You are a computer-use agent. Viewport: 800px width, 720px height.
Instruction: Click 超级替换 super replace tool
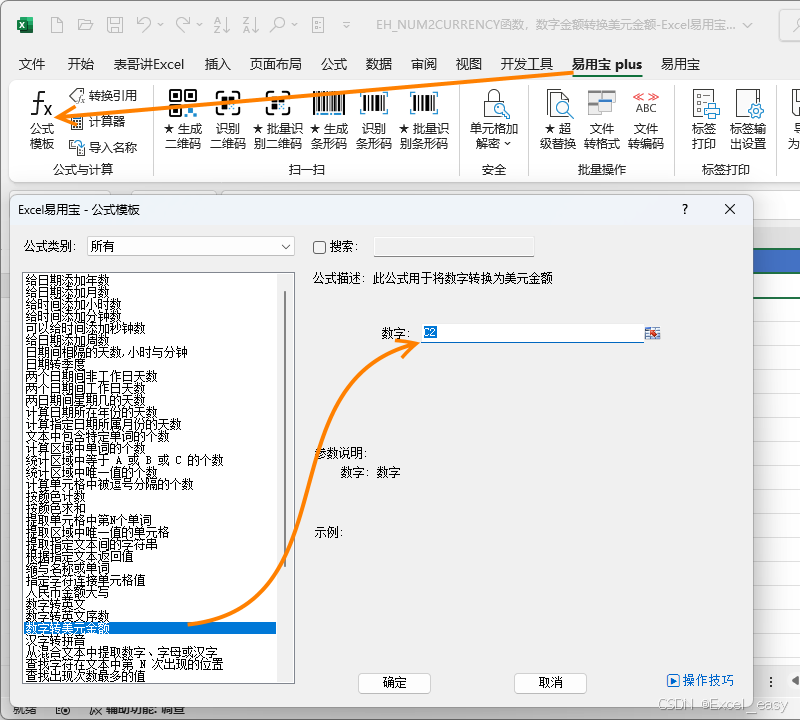pos(558,120)
